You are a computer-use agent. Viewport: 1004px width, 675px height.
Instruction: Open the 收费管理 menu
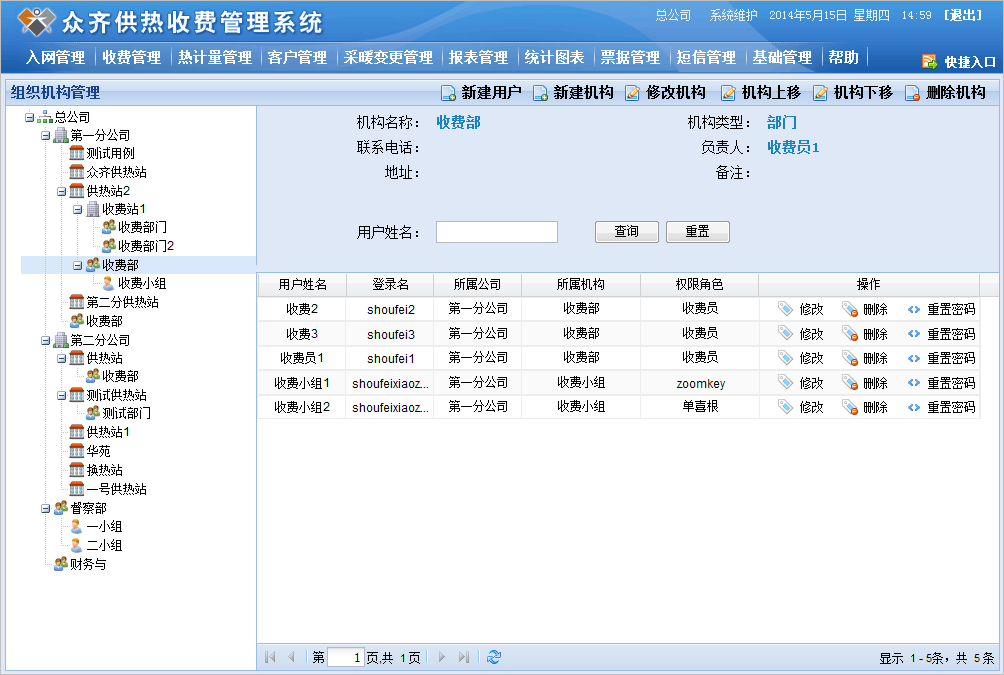(x=131, y=57)
